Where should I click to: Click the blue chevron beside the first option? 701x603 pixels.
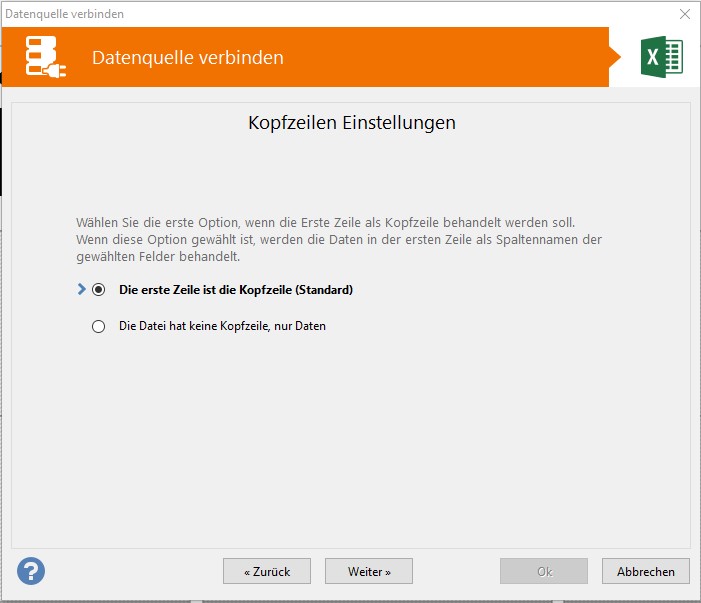pos(81,290)
